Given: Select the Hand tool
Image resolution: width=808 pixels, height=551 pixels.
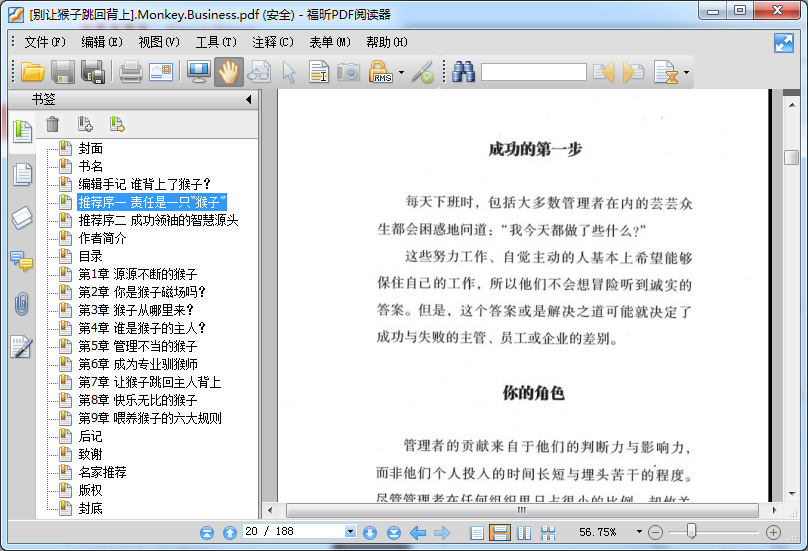Looking at the screenshot, I should [x=229, y=72].
